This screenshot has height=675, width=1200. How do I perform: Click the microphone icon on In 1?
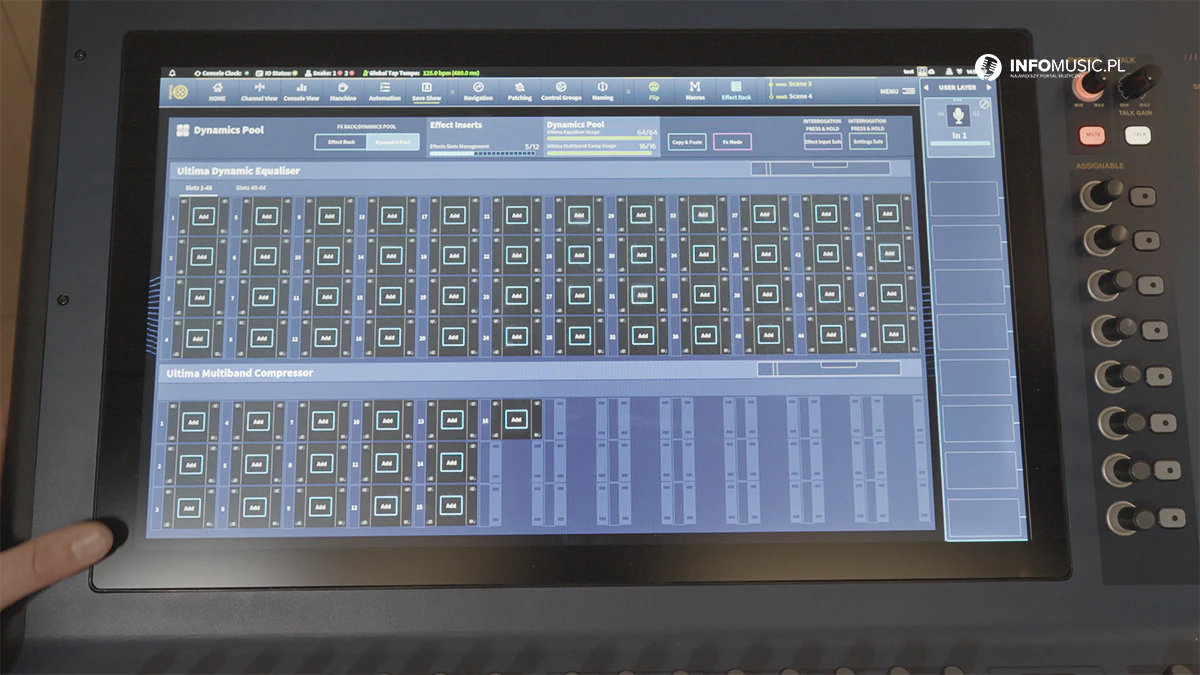click(958, 117)
